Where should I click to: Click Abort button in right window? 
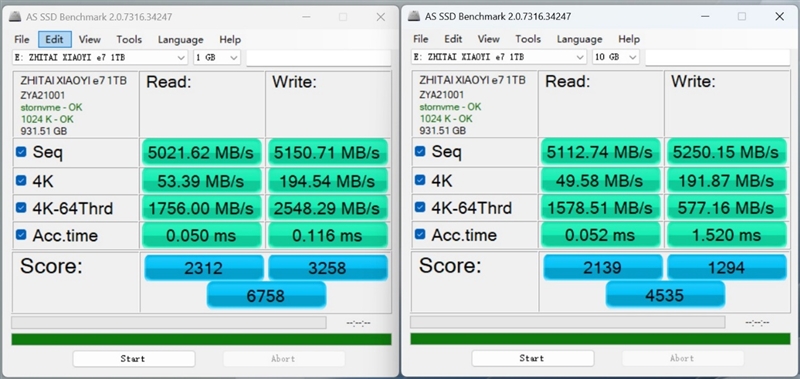[x=682, y=358]
